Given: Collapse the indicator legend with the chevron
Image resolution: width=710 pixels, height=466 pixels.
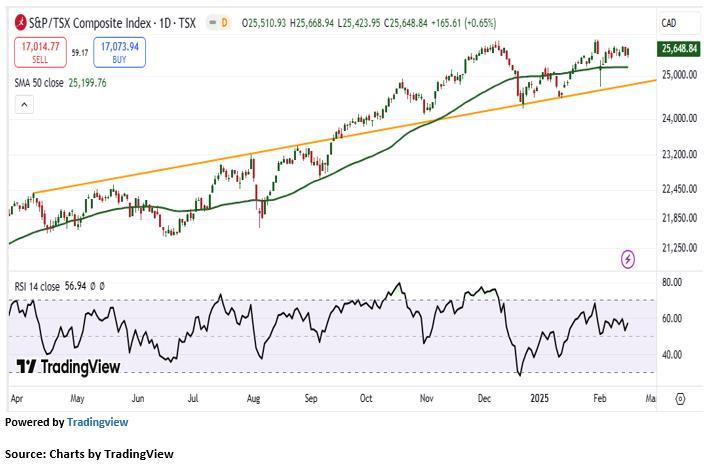Looking at the screenshot, I should tap(209, 22).
